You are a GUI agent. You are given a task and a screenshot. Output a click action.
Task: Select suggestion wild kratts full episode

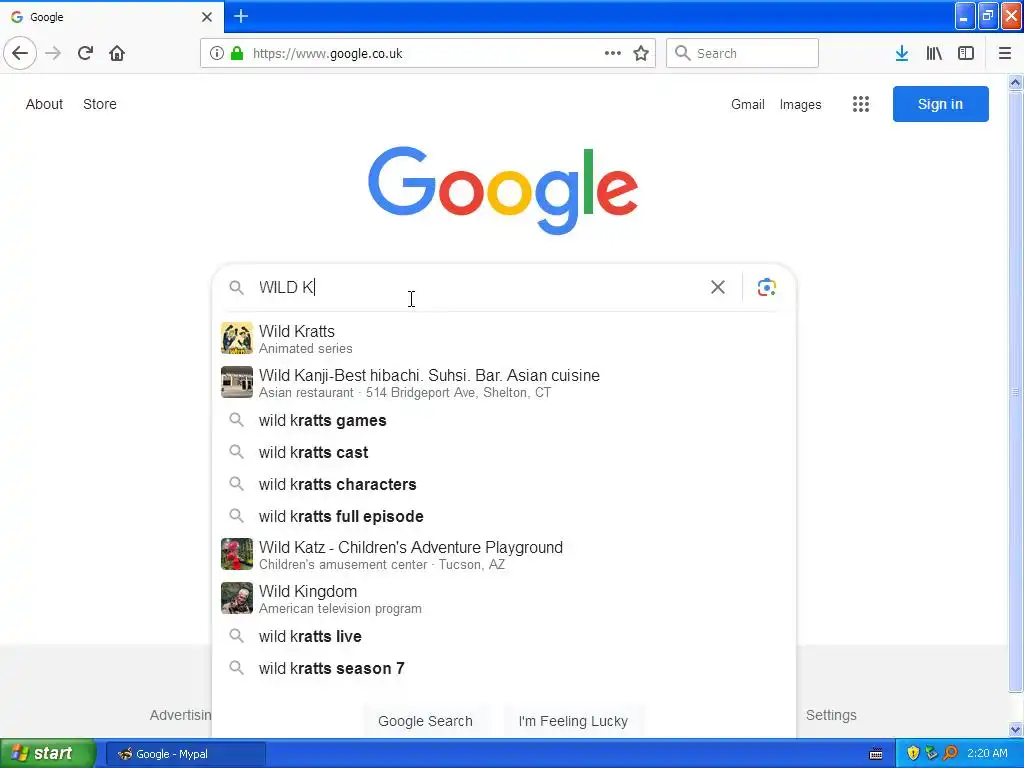(504, 517)
